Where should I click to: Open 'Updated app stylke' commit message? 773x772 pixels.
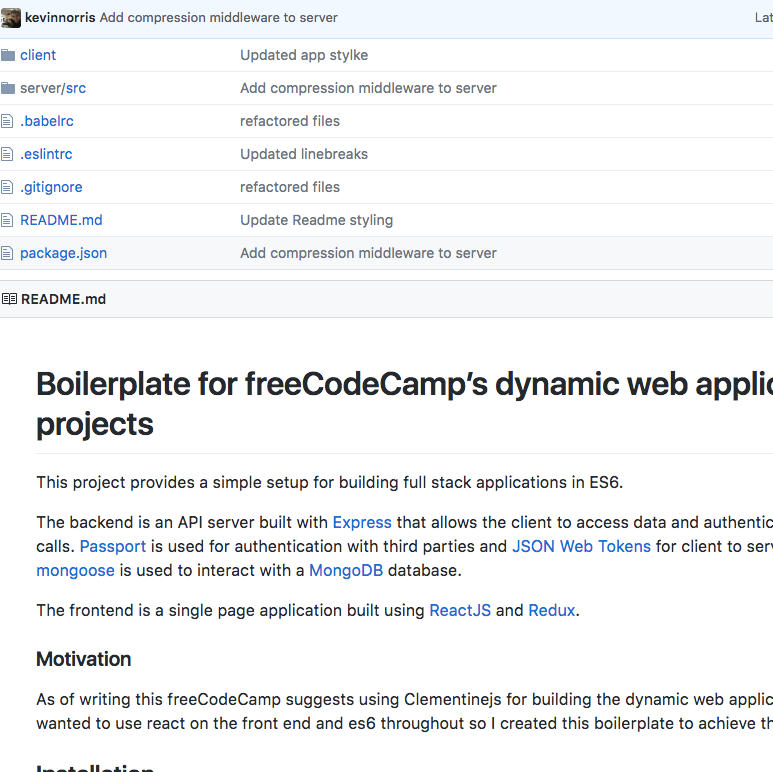[304, 55]
